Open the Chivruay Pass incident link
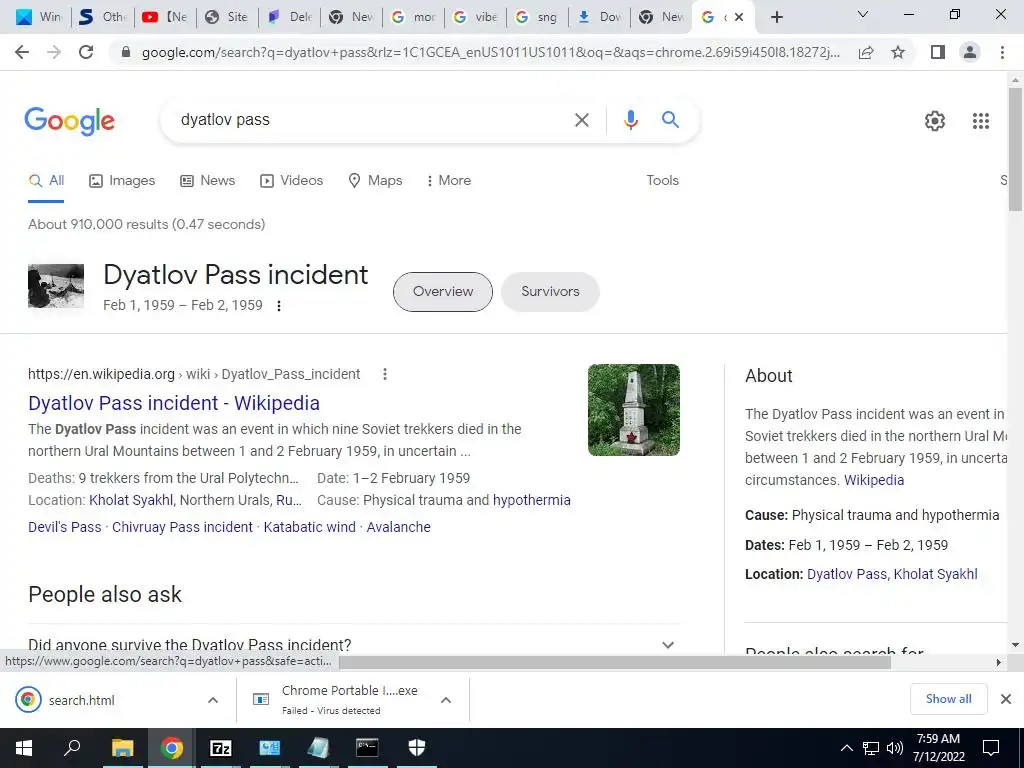The width and height of the screenshot is (1024, 768). (182, 527)
